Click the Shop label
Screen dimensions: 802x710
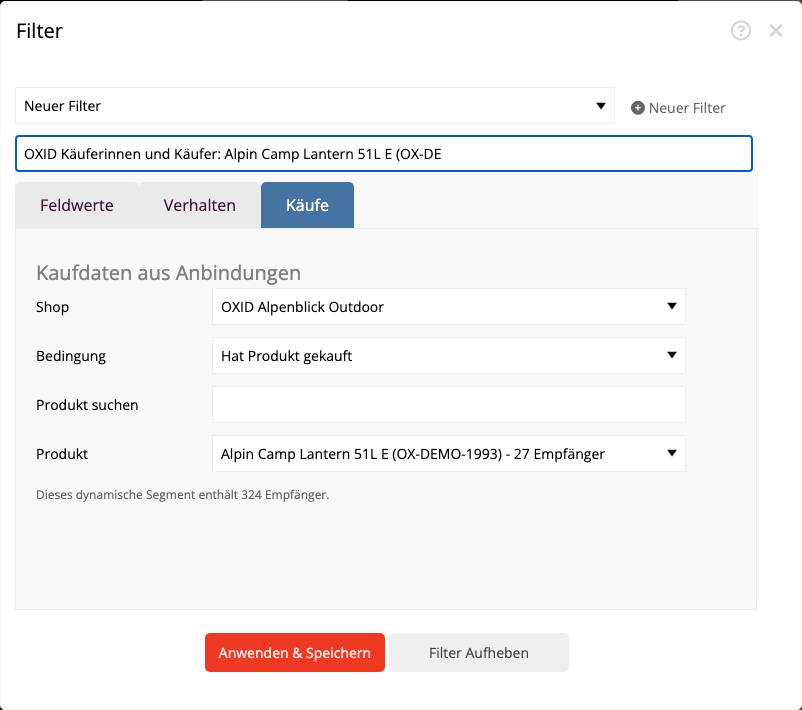pos(52,307)
